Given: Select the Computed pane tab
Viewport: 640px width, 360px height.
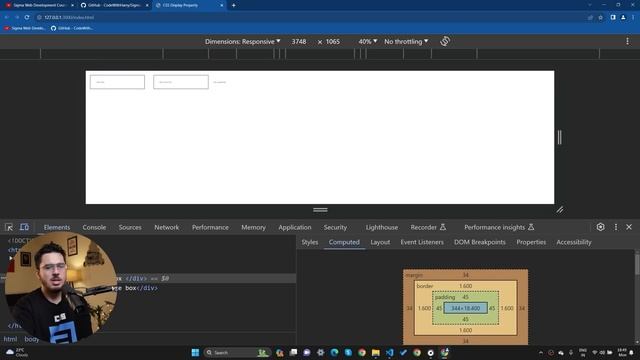Looking at the screenshot, I should pos(344,242).
